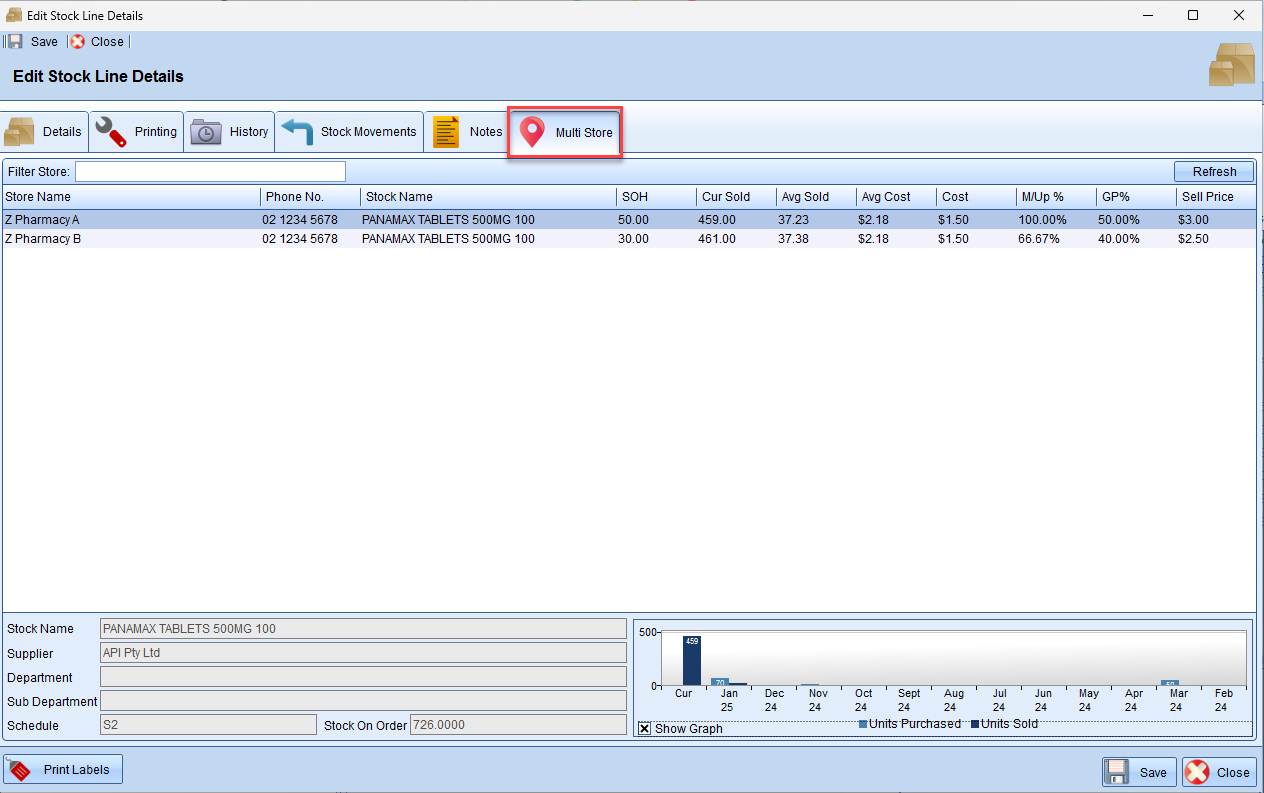Click the Stock Movements blue arrow icon
1264x793 pixels.
point(297,132)
